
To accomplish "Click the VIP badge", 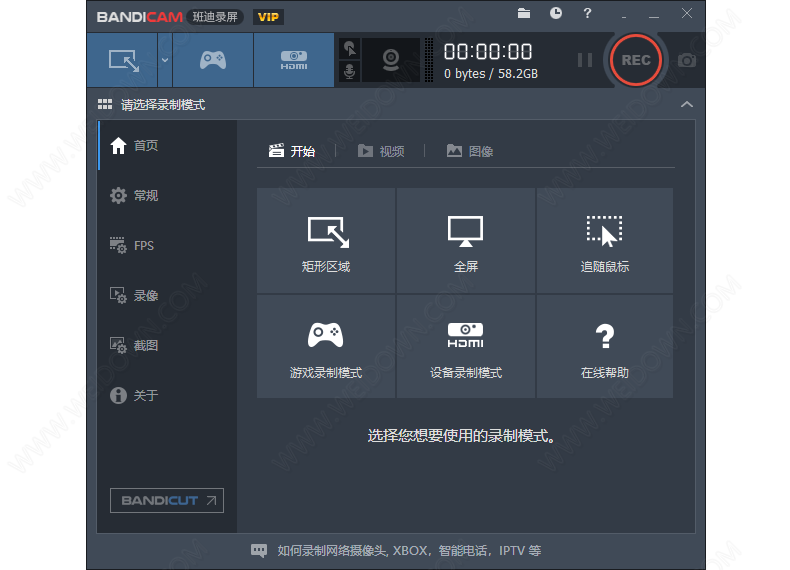I will tap(268, 17).
